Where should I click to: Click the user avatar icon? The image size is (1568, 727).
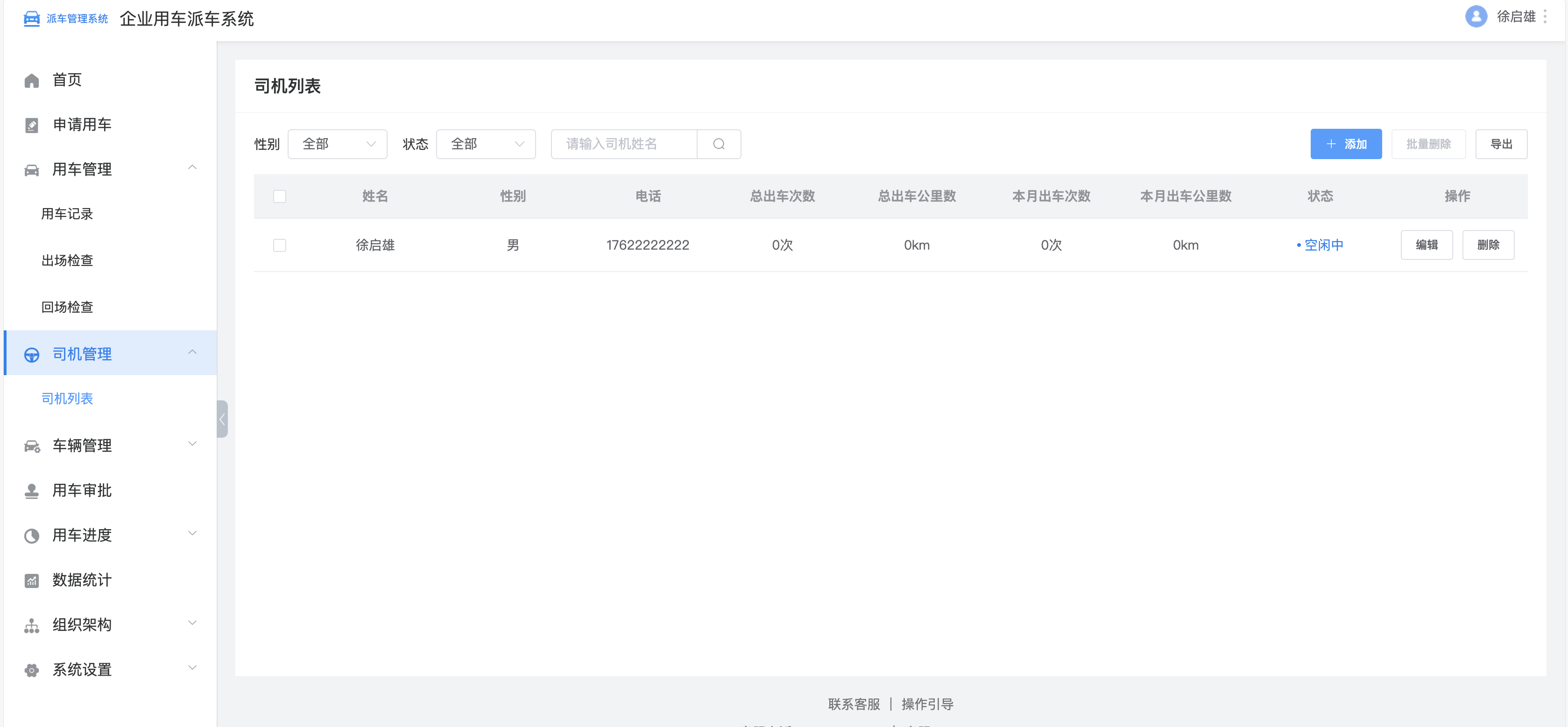pyautogui.click(x=1476, y=16)
